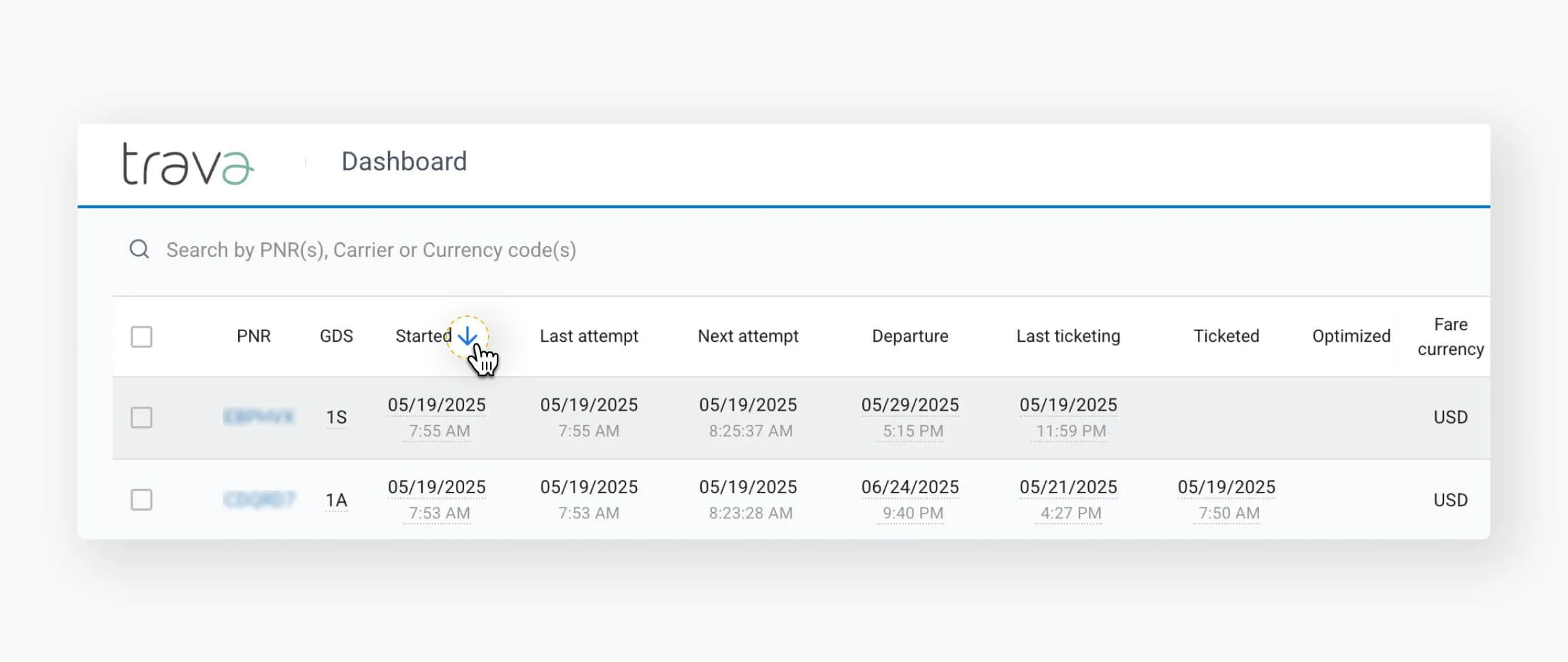Sort by the Last attempt column
1568x662 pixels.
[589, 336]
